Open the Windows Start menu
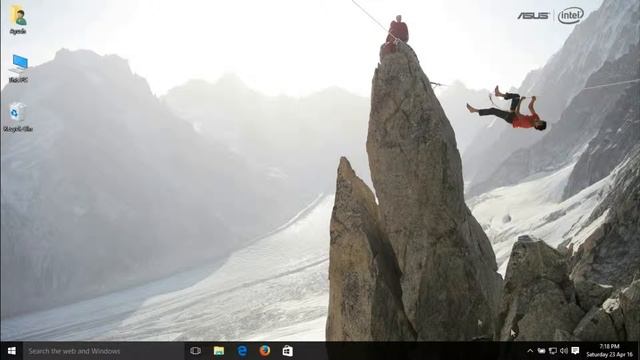Image resolution: width=640 pixels, height=360 pixels. point(11,351)
